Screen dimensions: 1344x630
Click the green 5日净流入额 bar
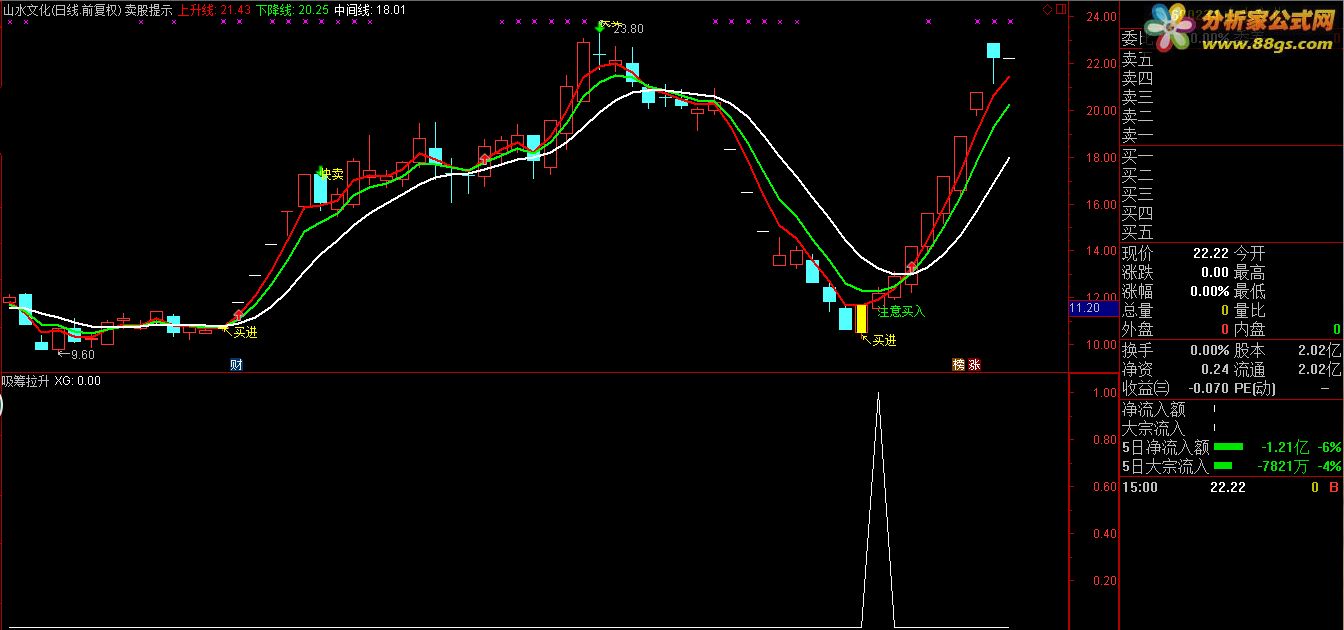[x=1228, y=447]
